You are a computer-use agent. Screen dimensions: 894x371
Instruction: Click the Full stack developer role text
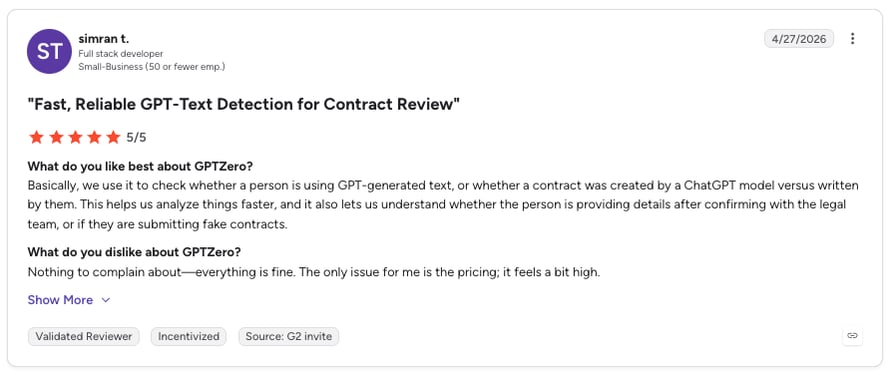(x=121, y=54)
